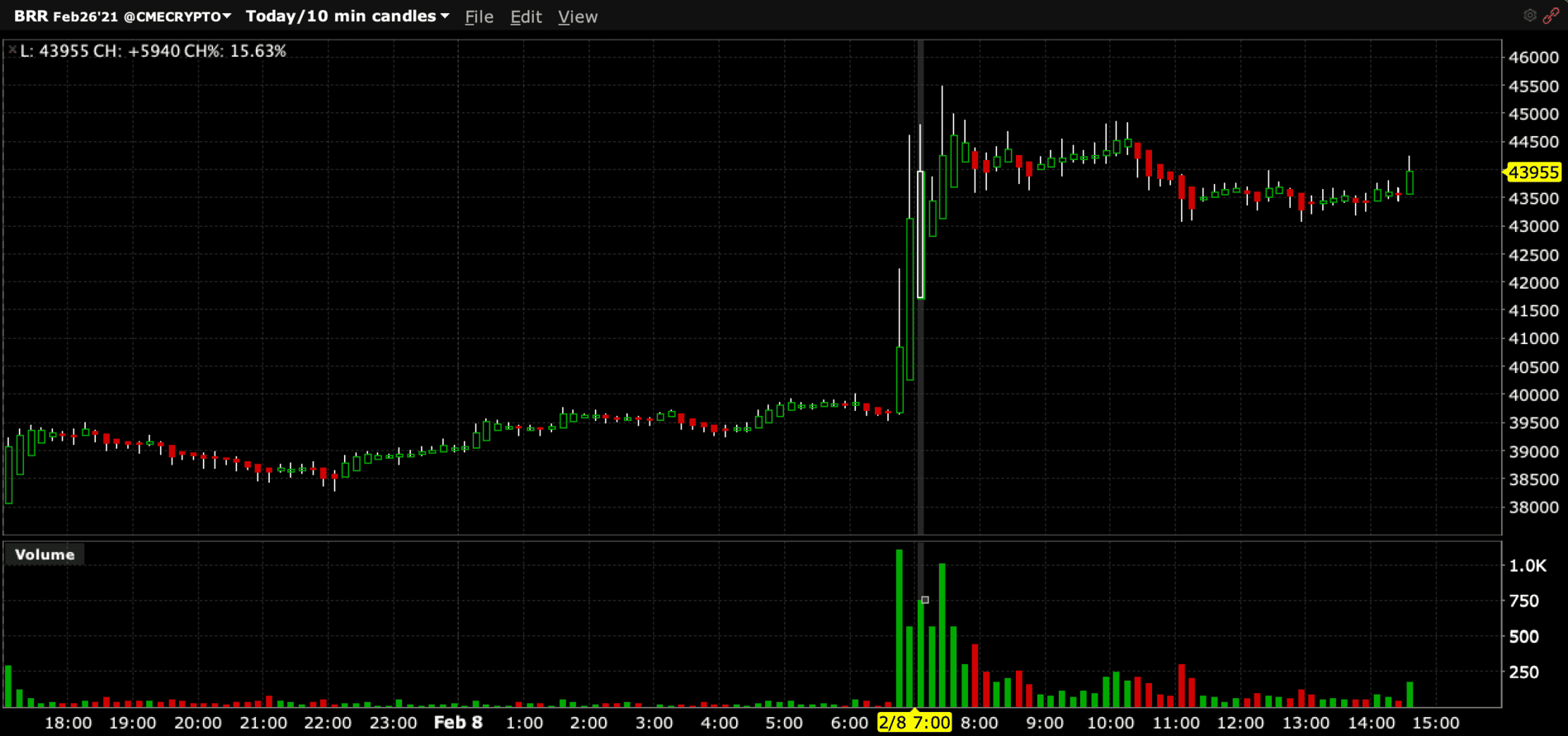The width and height of the screenshot is (1568, 736).
Task: Click the Volume panel label
Action: (x=45, y=554)
